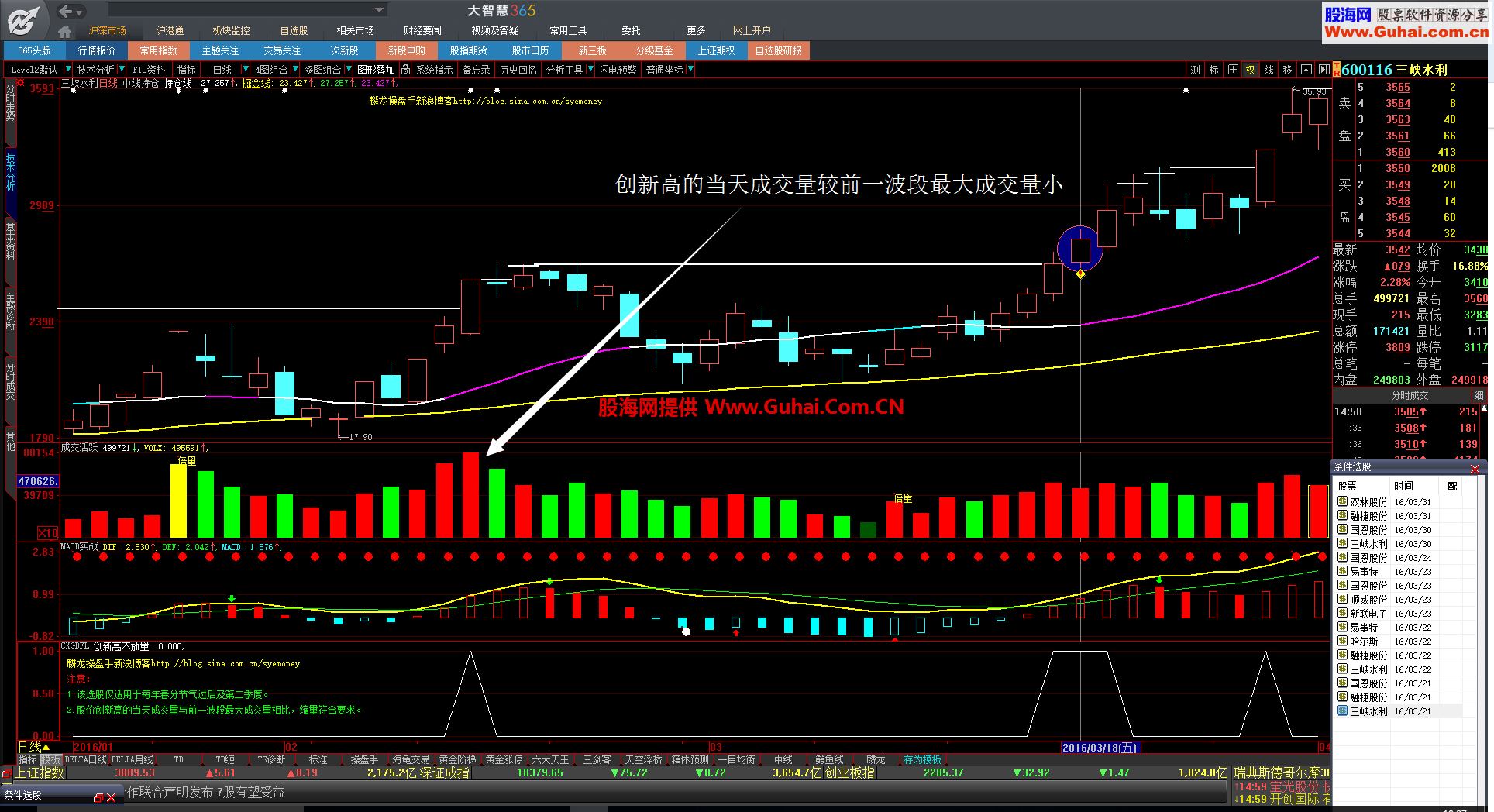Select the 海龟交易 template tab
The image size is (1494, 812).
pyautogui.click(x=411, y=760)
